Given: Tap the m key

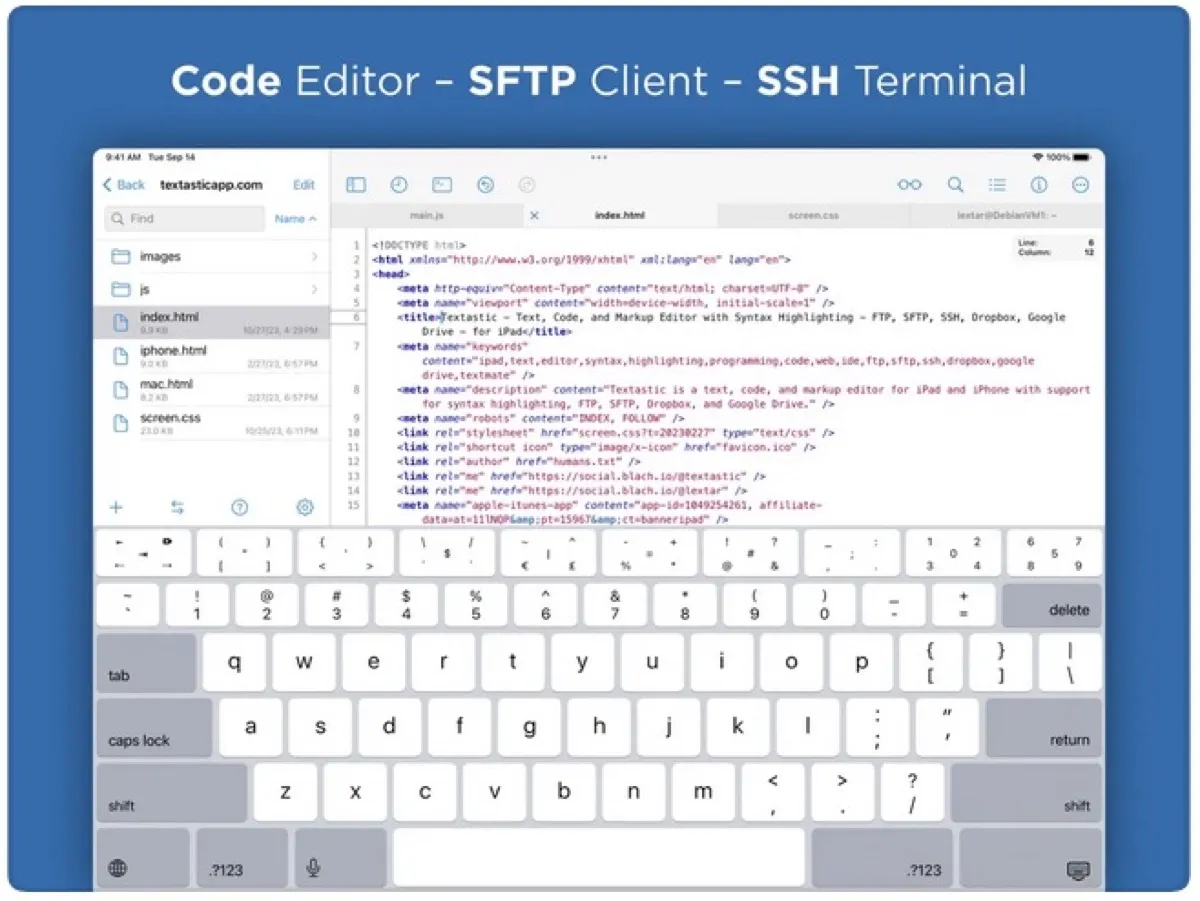Looking at the screenshot, I should (x=703, y=793).
